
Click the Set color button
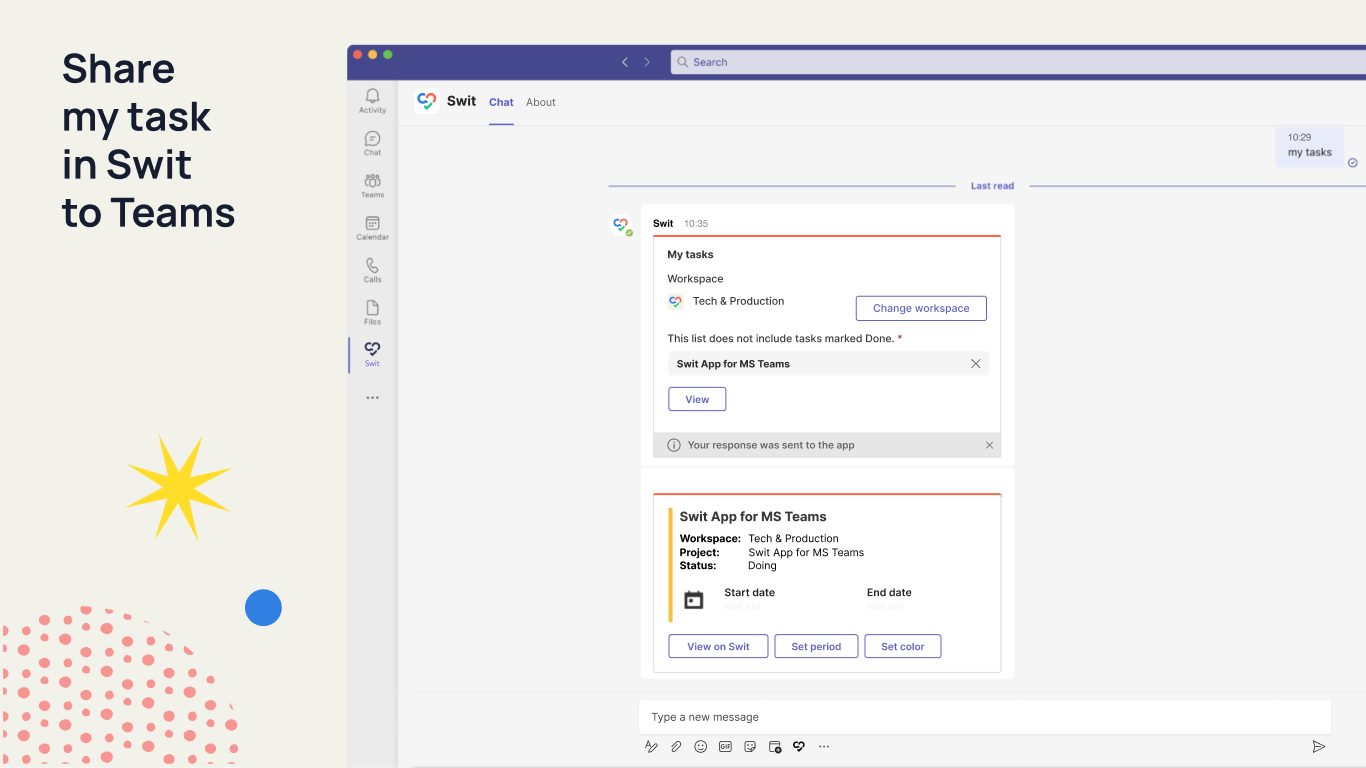click(x=903, y=646)
